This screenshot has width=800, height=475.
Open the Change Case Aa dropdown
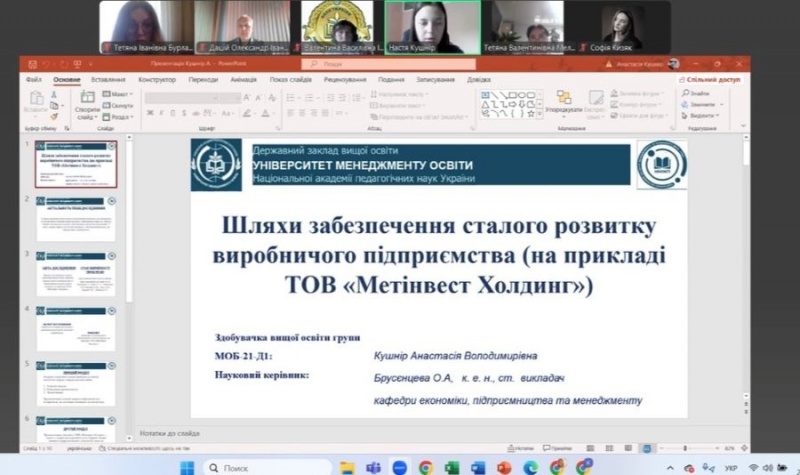point(228,113)
